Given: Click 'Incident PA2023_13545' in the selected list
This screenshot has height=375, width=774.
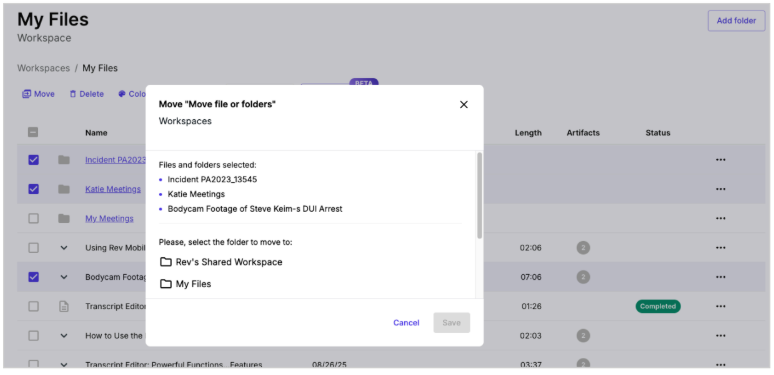Looking at the screenshot, I should click(212, 179).
